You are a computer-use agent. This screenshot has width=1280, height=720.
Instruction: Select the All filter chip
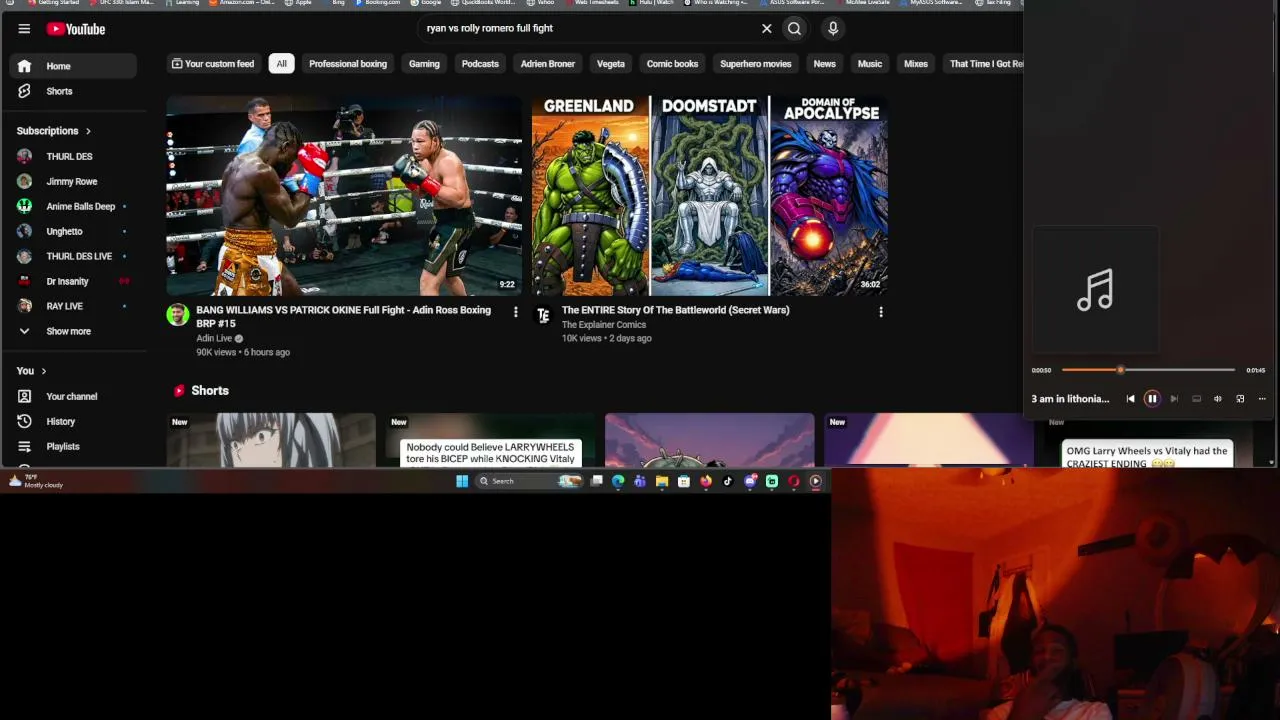(281, 64)
